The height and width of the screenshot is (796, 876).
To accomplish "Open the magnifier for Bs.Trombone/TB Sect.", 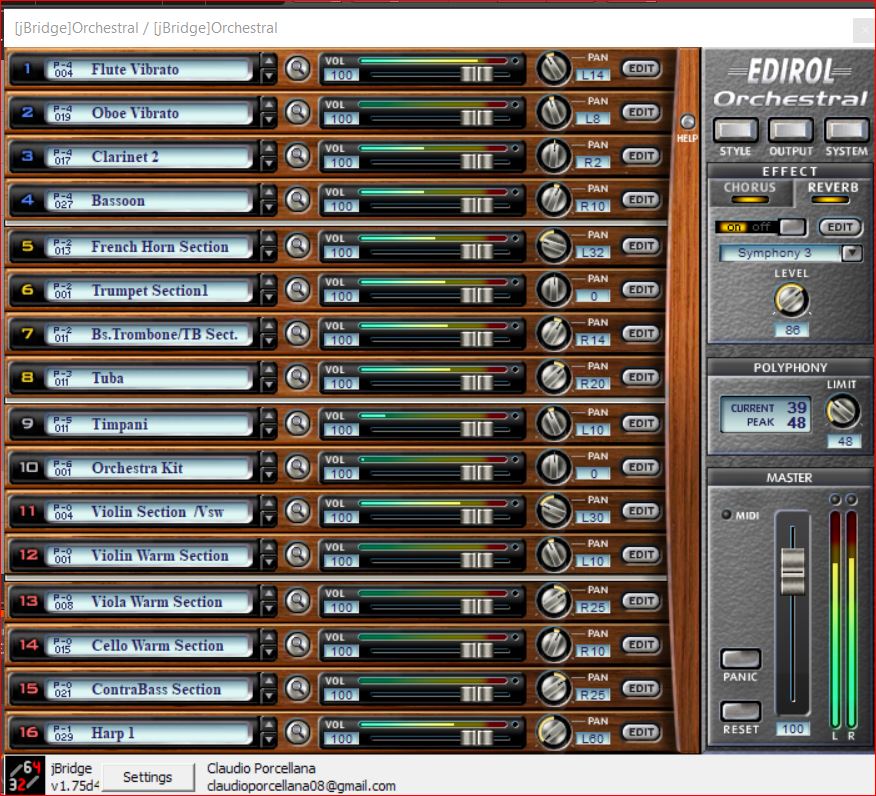I will coord(298,333).
